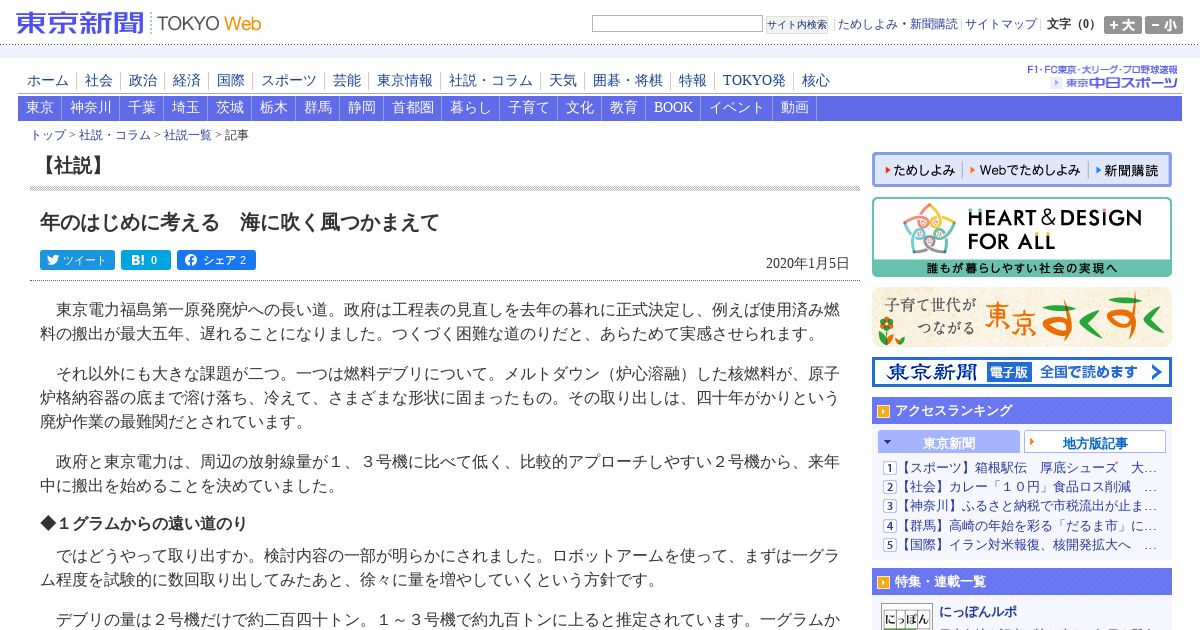Open the ためしよみ・新聞購読 header link
Screen dimensions: 1200x630
897,24
